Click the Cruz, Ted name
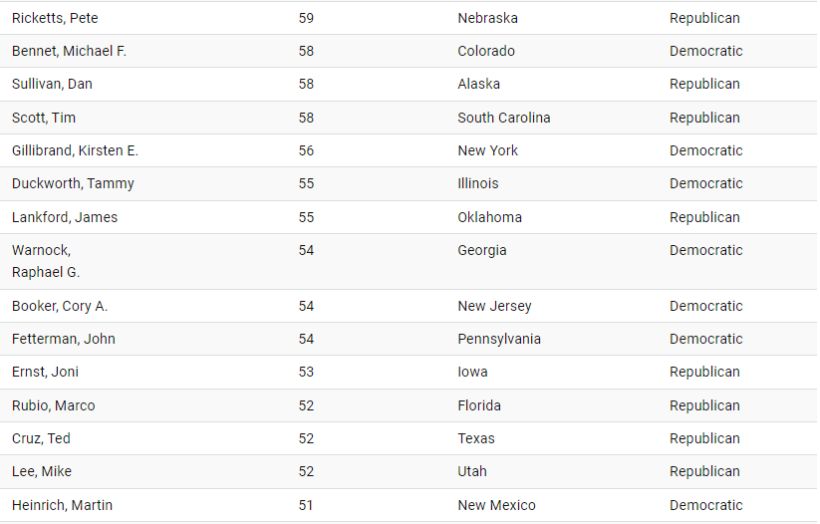The image size is (820, 524). [x=41, y=439]
